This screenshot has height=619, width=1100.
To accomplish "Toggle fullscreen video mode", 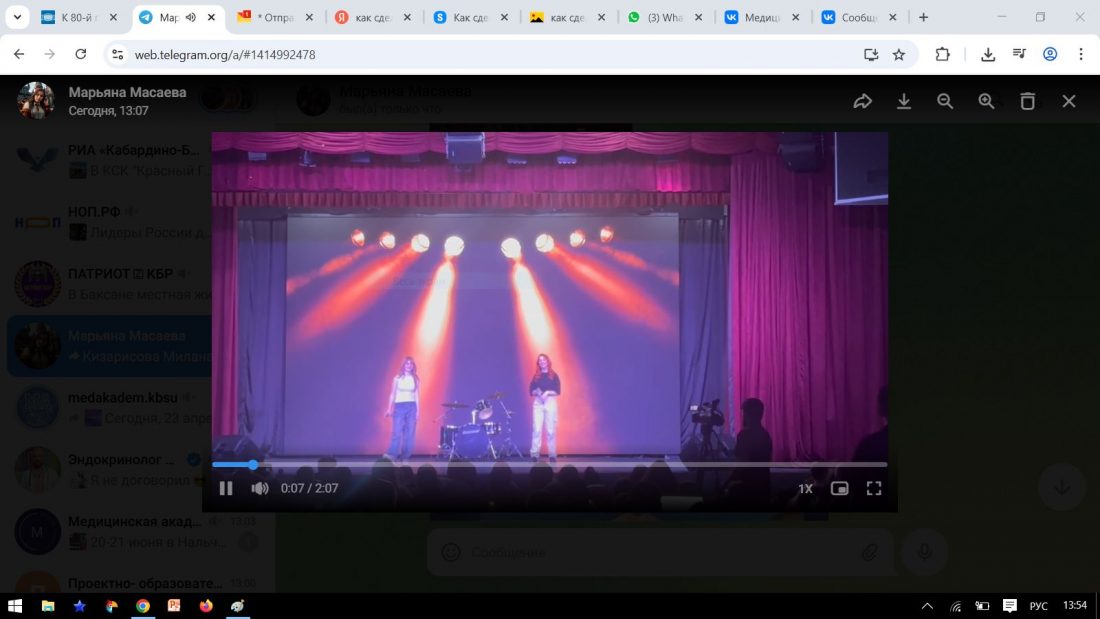I will 874,489.
